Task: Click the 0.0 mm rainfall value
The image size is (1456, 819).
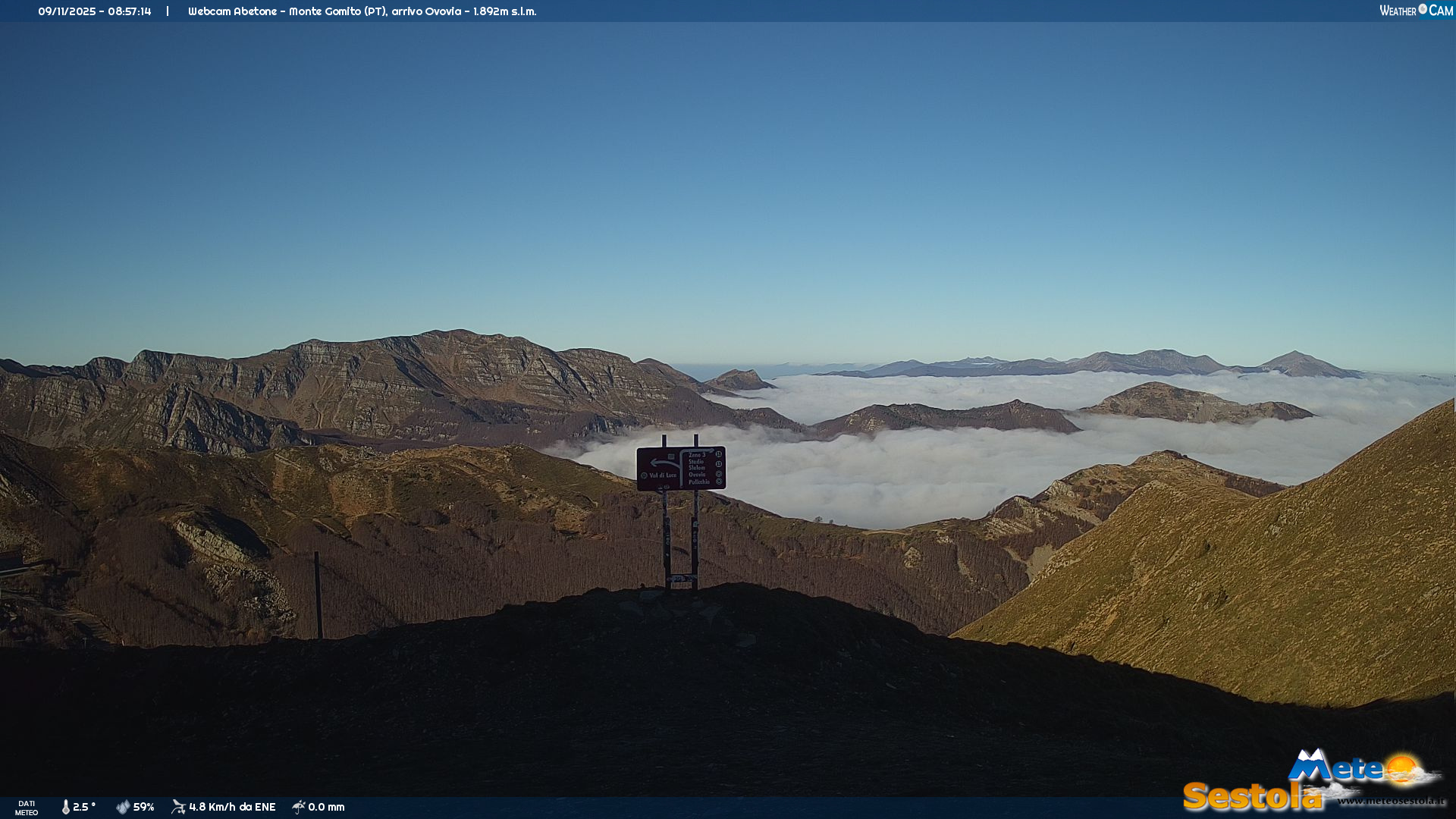Action: click(x=326, y=807)
